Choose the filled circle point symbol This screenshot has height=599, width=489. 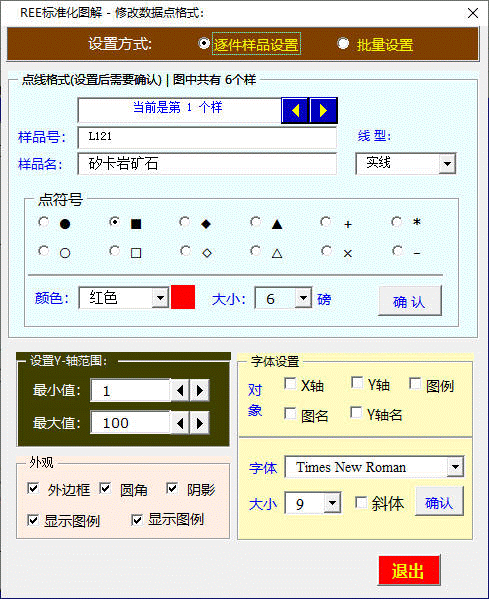(44, 222)
